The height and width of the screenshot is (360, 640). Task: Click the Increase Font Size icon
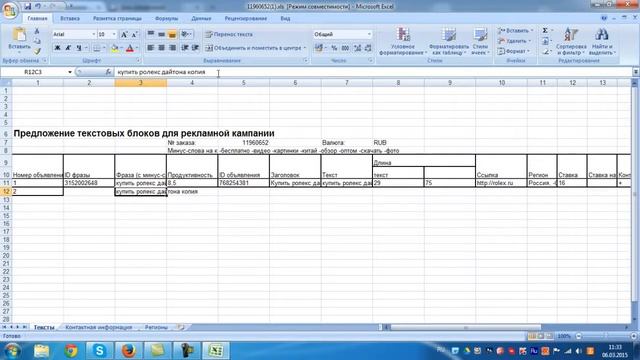124,34
